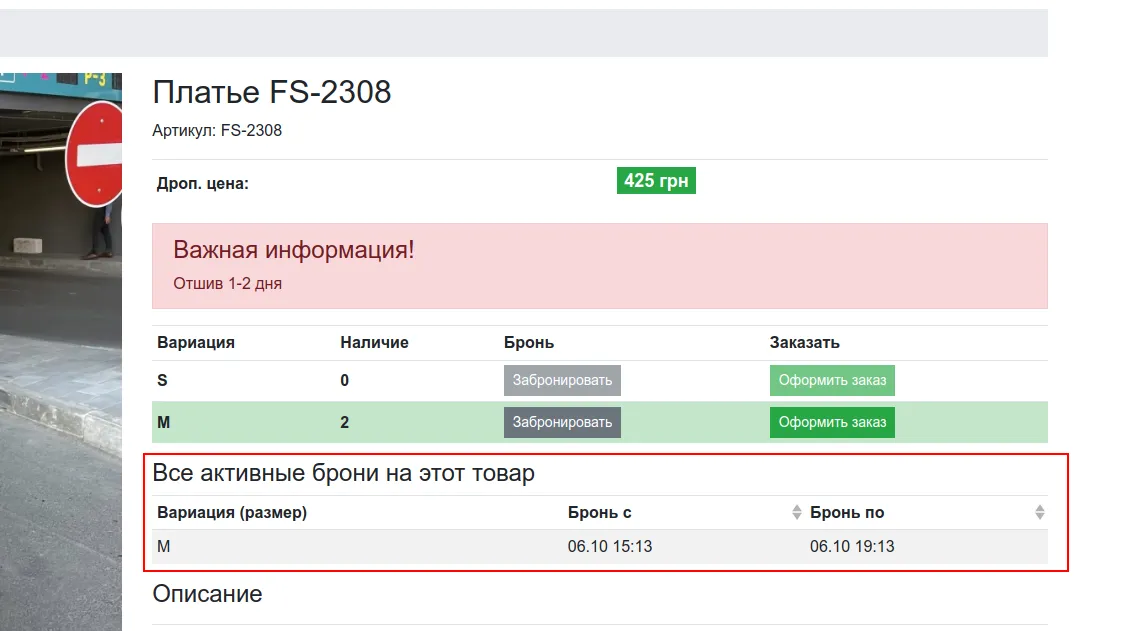Click the Бронь по column header
This screenshot has width=1139, height=631.
coord(847,513)
